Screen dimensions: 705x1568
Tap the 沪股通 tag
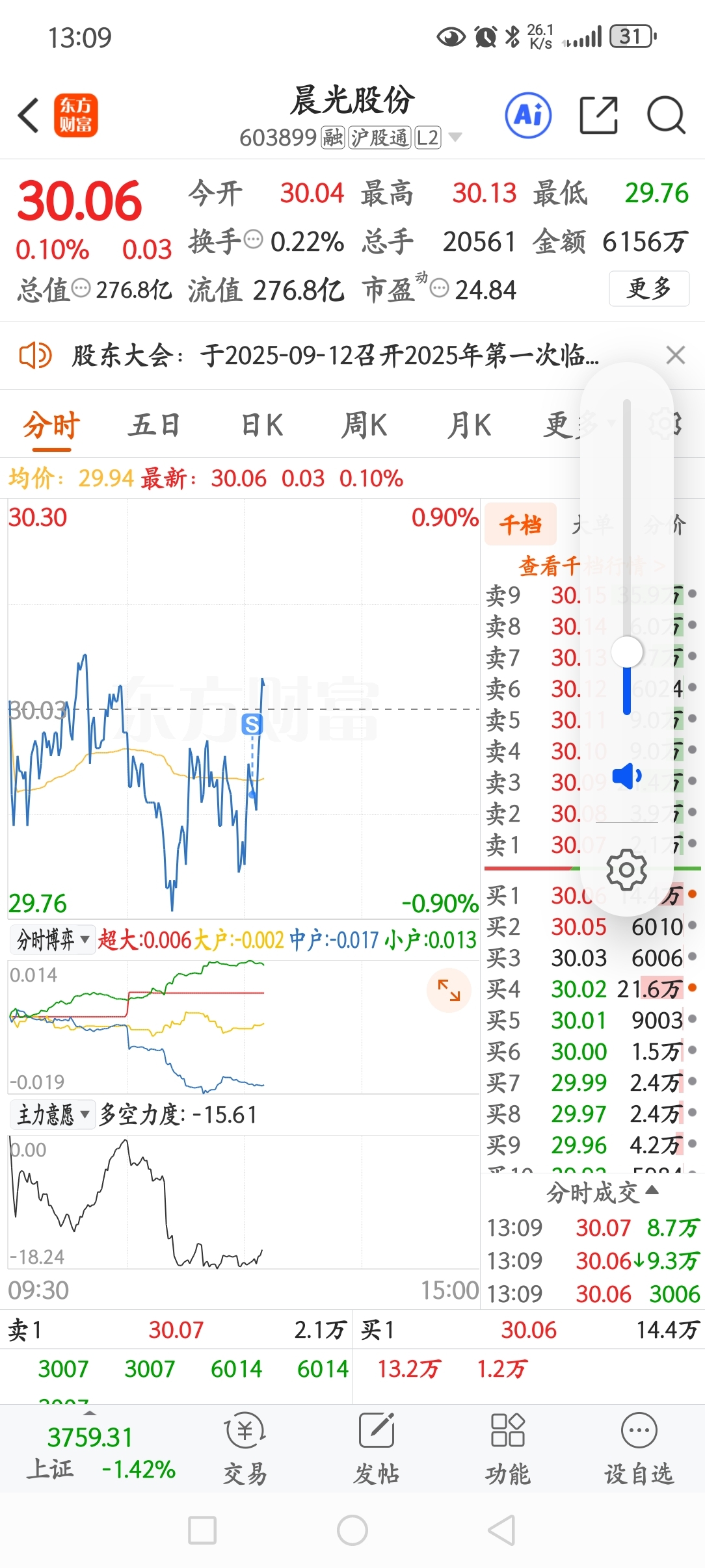[380, 137]
